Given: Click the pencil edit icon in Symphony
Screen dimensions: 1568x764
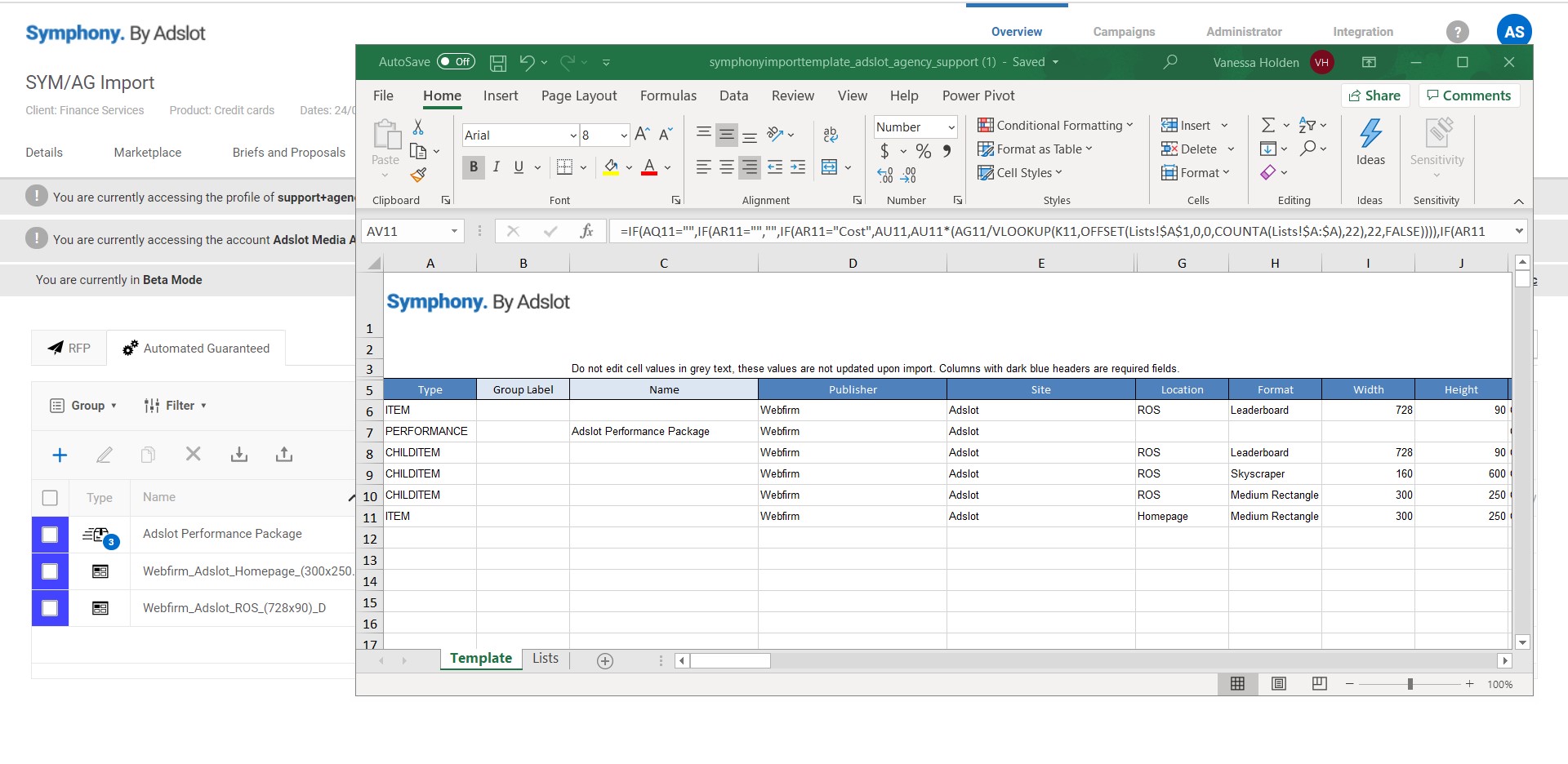Looking at the screenshot, I should tap(104, 455).
